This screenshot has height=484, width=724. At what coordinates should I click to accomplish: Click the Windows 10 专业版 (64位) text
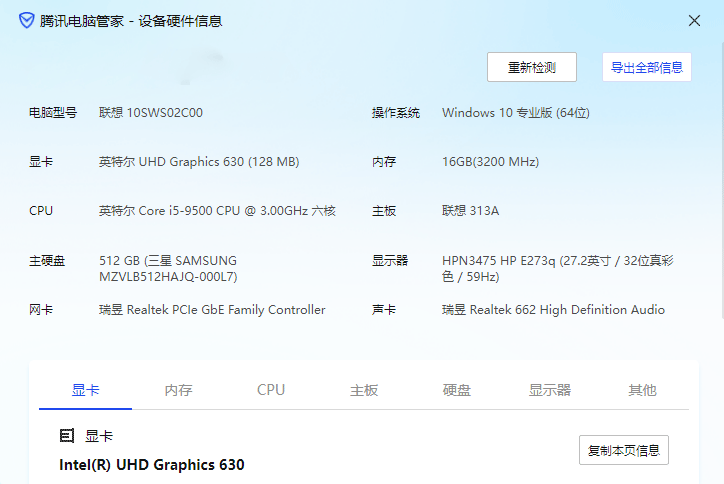tap(516, 113)
